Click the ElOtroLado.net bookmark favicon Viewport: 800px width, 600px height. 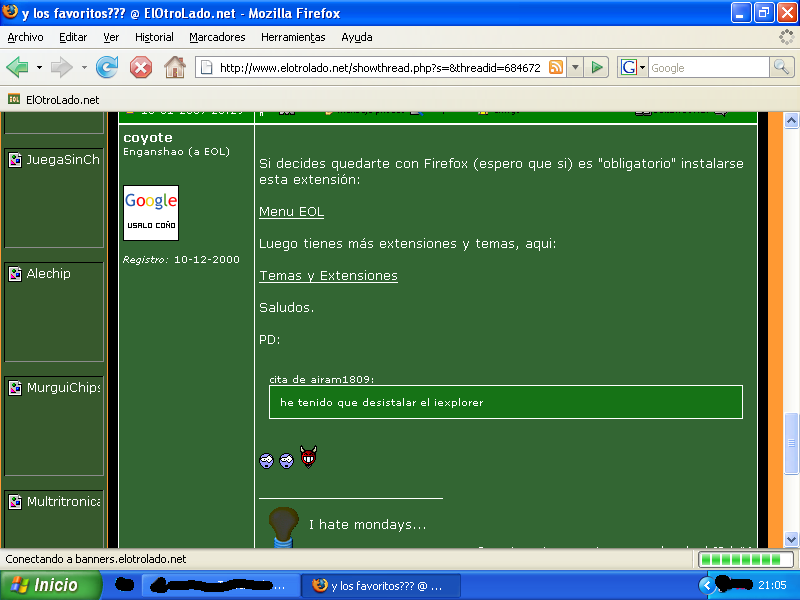coord(14,99)
